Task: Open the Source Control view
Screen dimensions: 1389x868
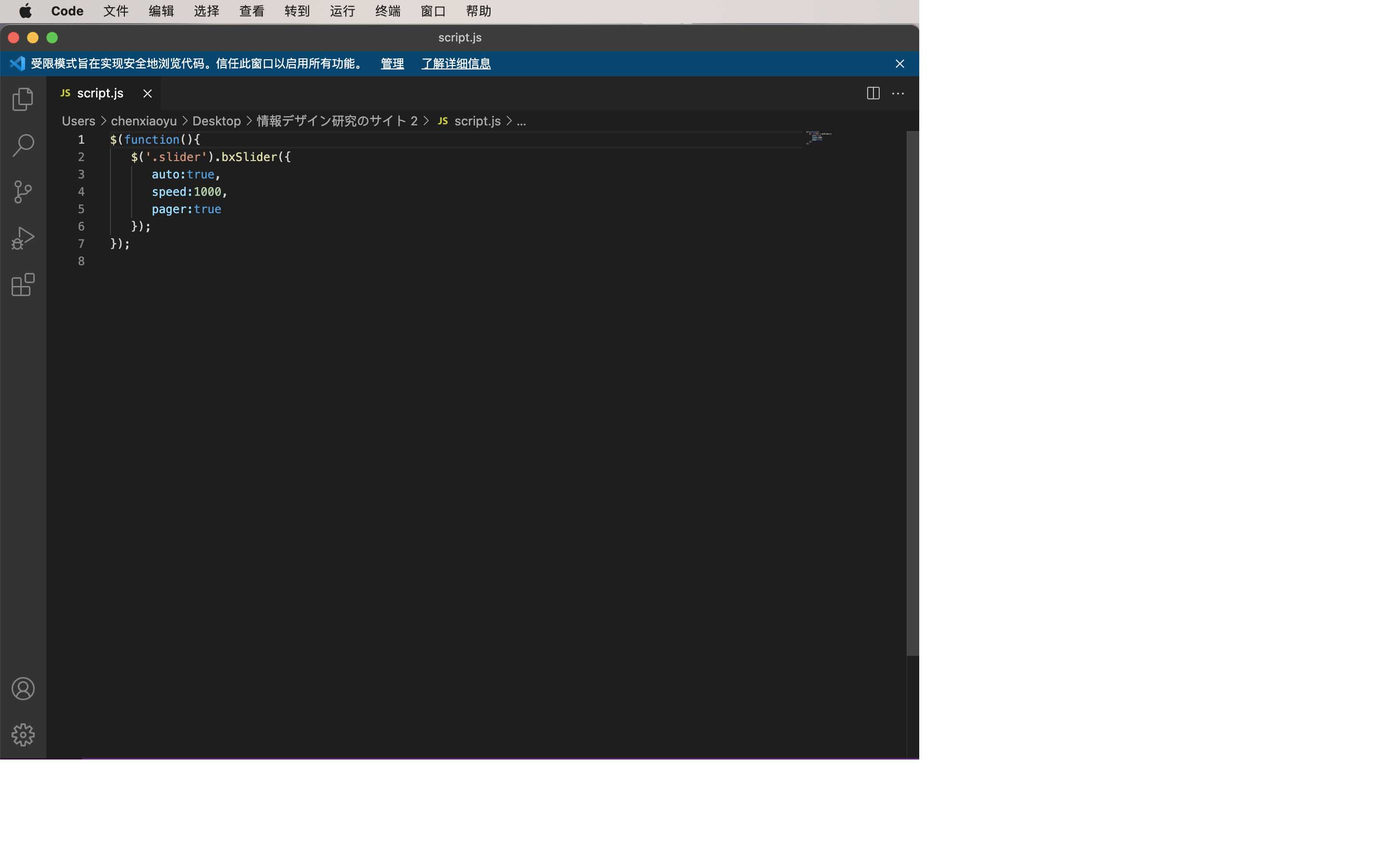Action: click(x=23, y=192)
